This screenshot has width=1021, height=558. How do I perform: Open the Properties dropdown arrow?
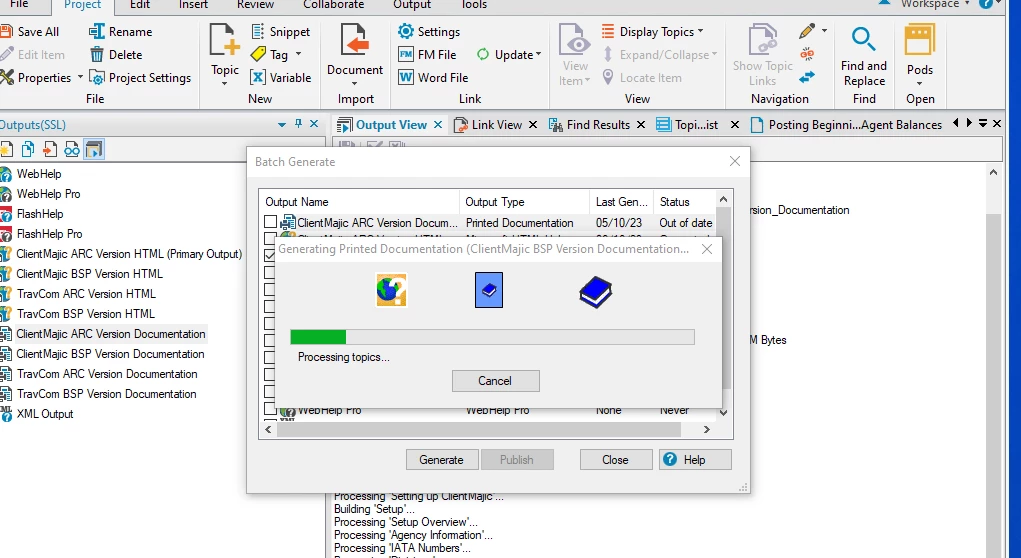click(x=80, y=77)
